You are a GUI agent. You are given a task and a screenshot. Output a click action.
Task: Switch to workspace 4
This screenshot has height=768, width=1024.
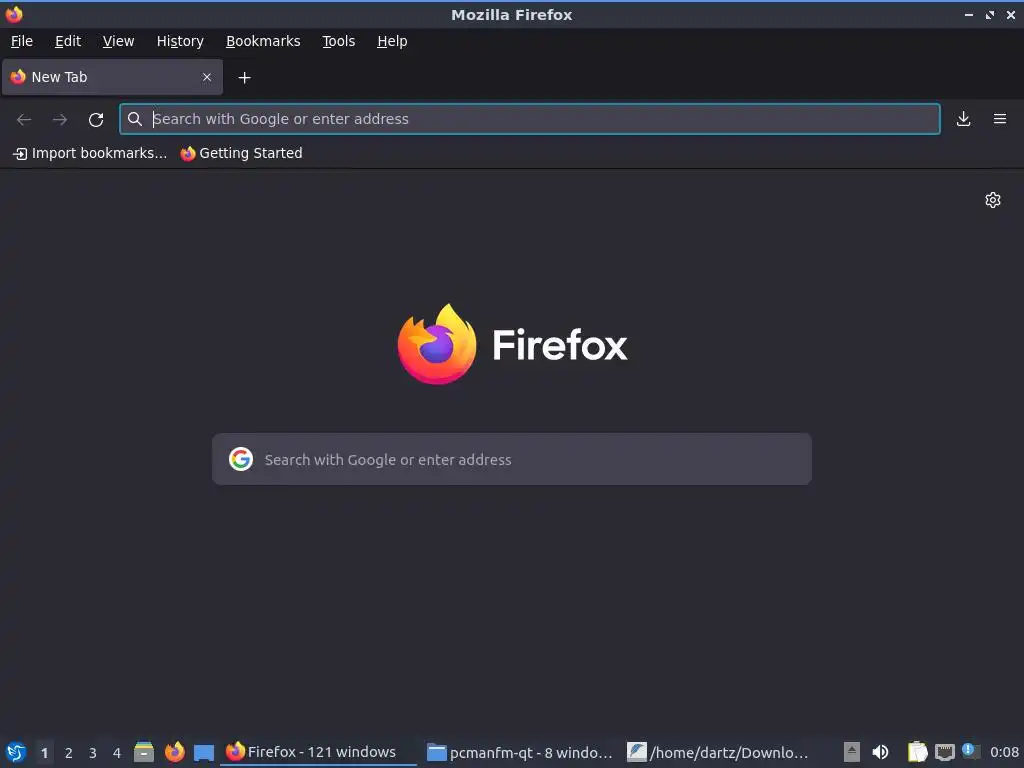[117, 753]
